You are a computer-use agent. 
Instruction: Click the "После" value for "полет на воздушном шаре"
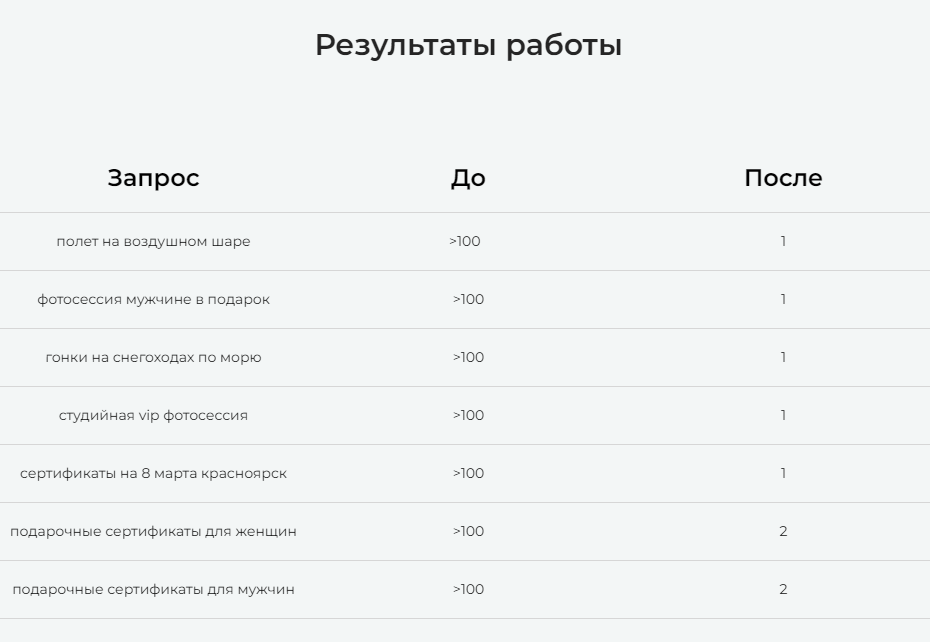783,241
